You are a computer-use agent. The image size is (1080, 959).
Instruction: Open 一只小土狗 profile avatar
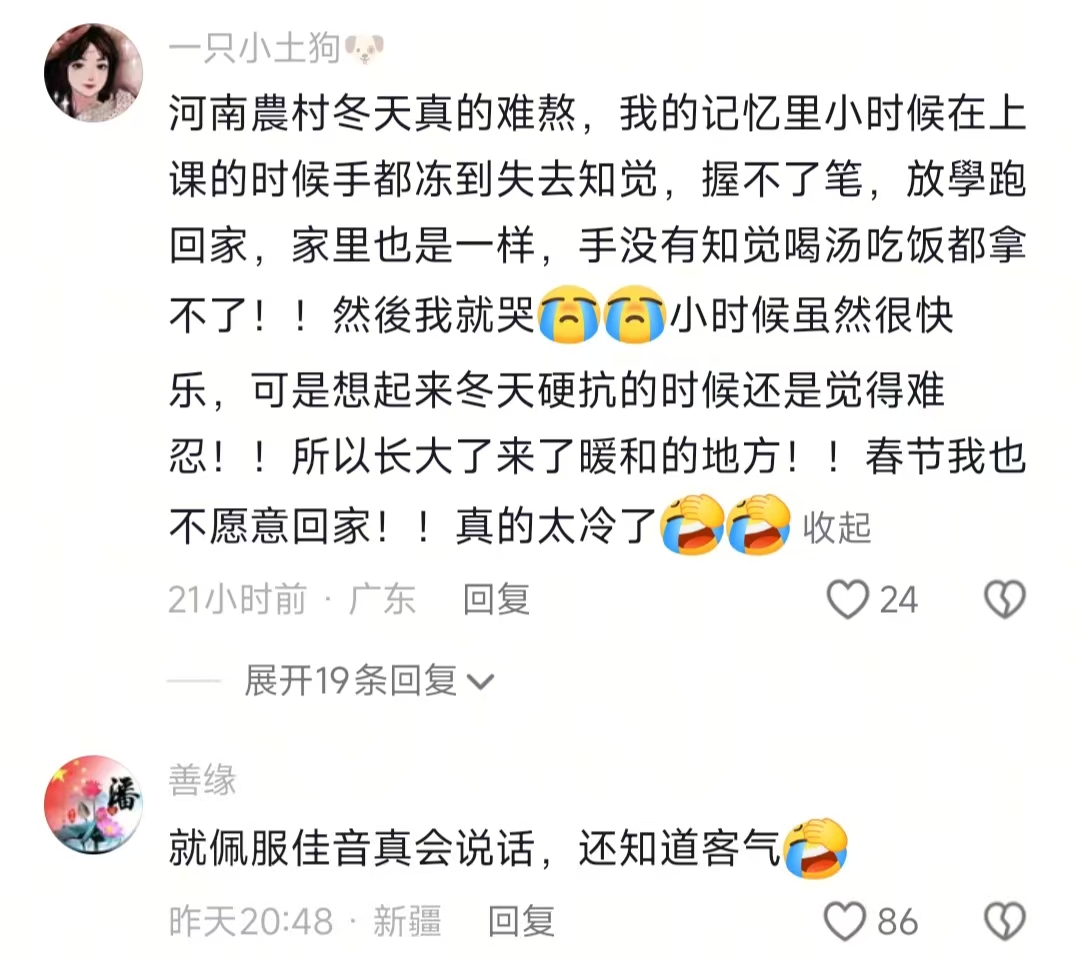click(x=94, y=72)
